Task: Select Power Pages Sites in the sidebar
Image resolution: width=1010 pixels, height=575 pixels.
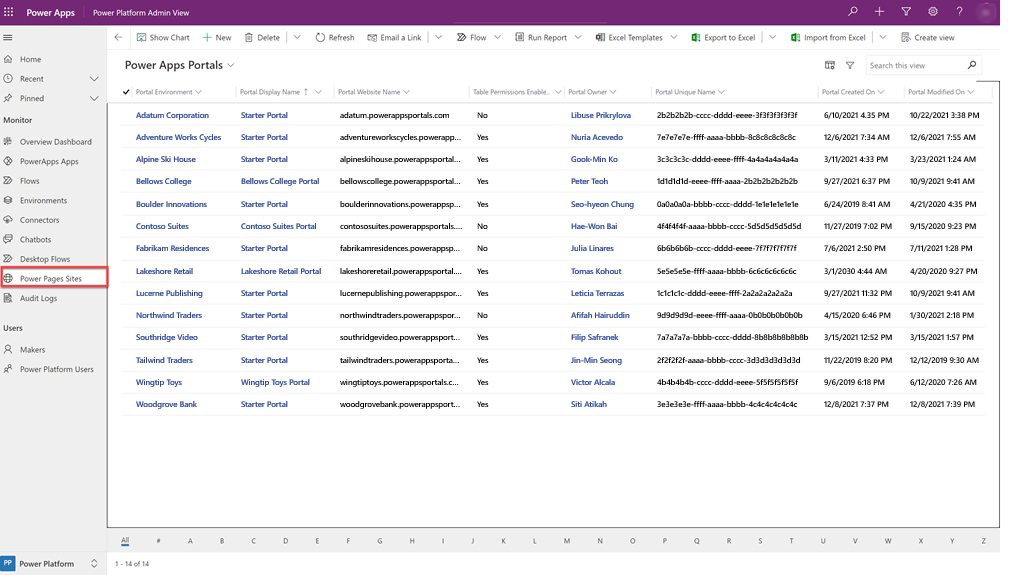Action: [53, 278]
